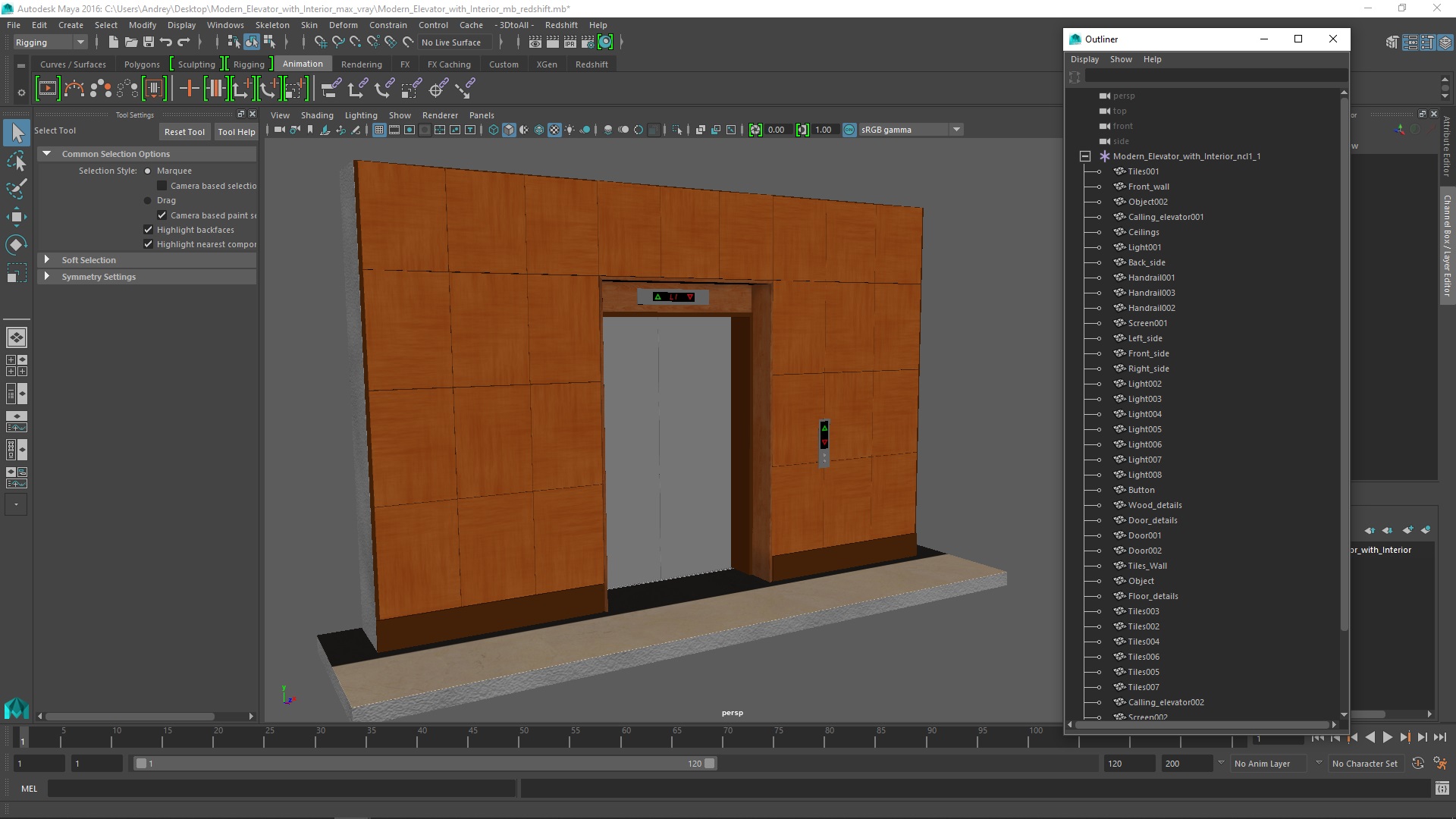Toggle the exposure control button

[755, 130]
